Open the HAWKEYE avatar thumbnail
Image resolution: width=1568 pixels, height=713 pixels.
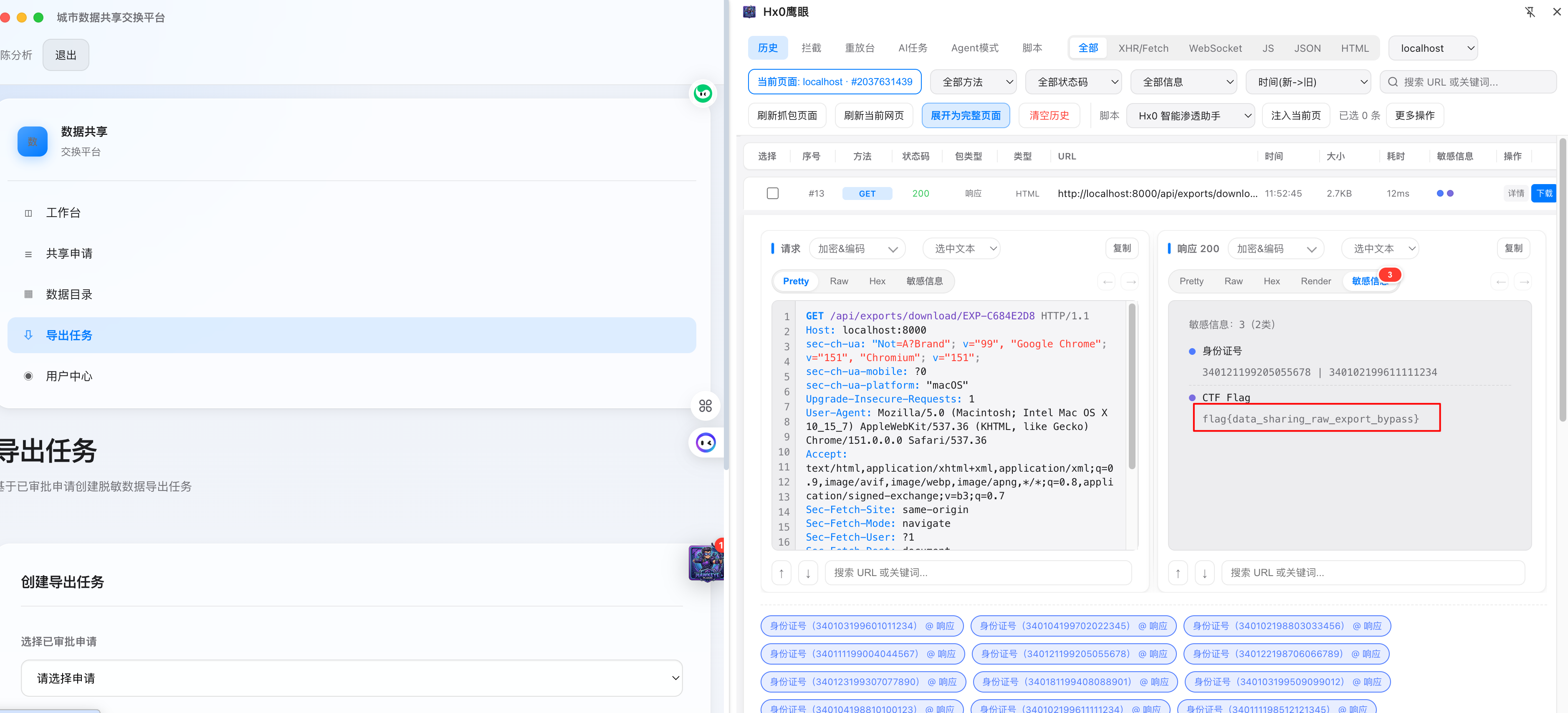(x=706, y=563)
